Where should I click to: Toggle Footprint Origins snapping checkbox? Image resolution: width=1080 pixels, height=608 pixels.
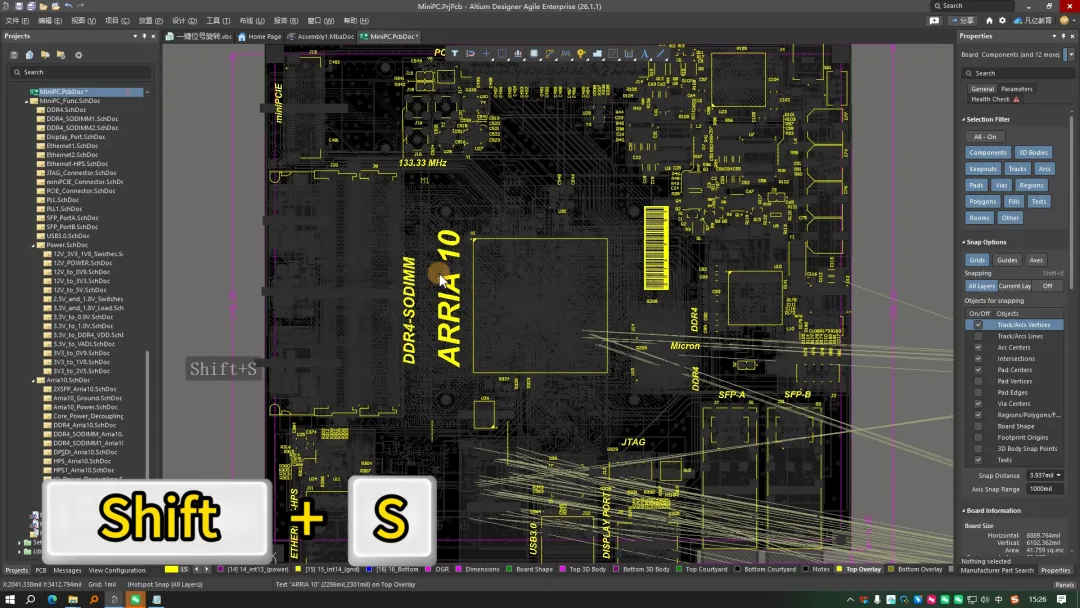[x=978, y=437]
